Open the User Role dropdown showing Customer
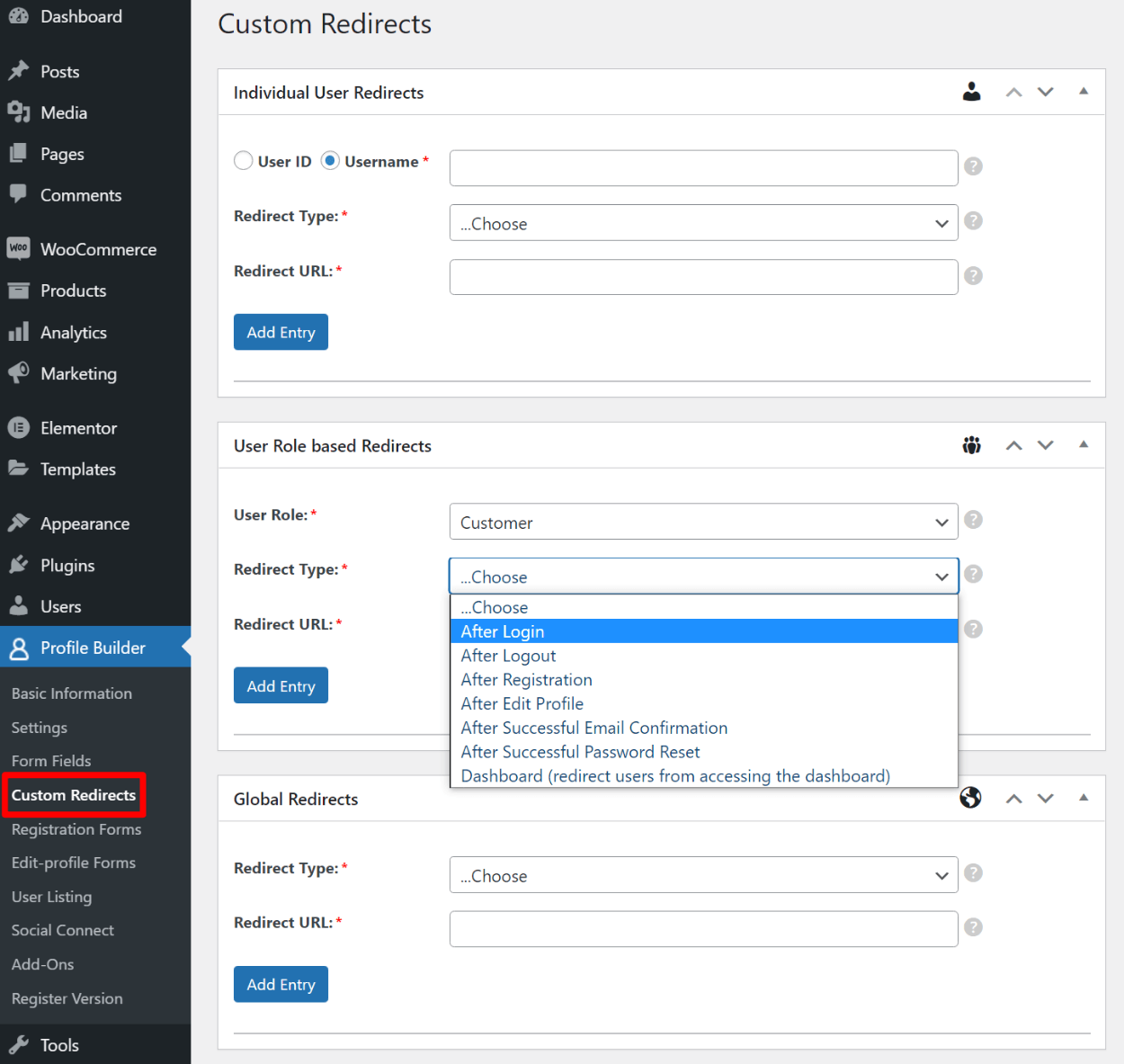Viewport: 1124px width, 1064px height. [x=703, y=522]
